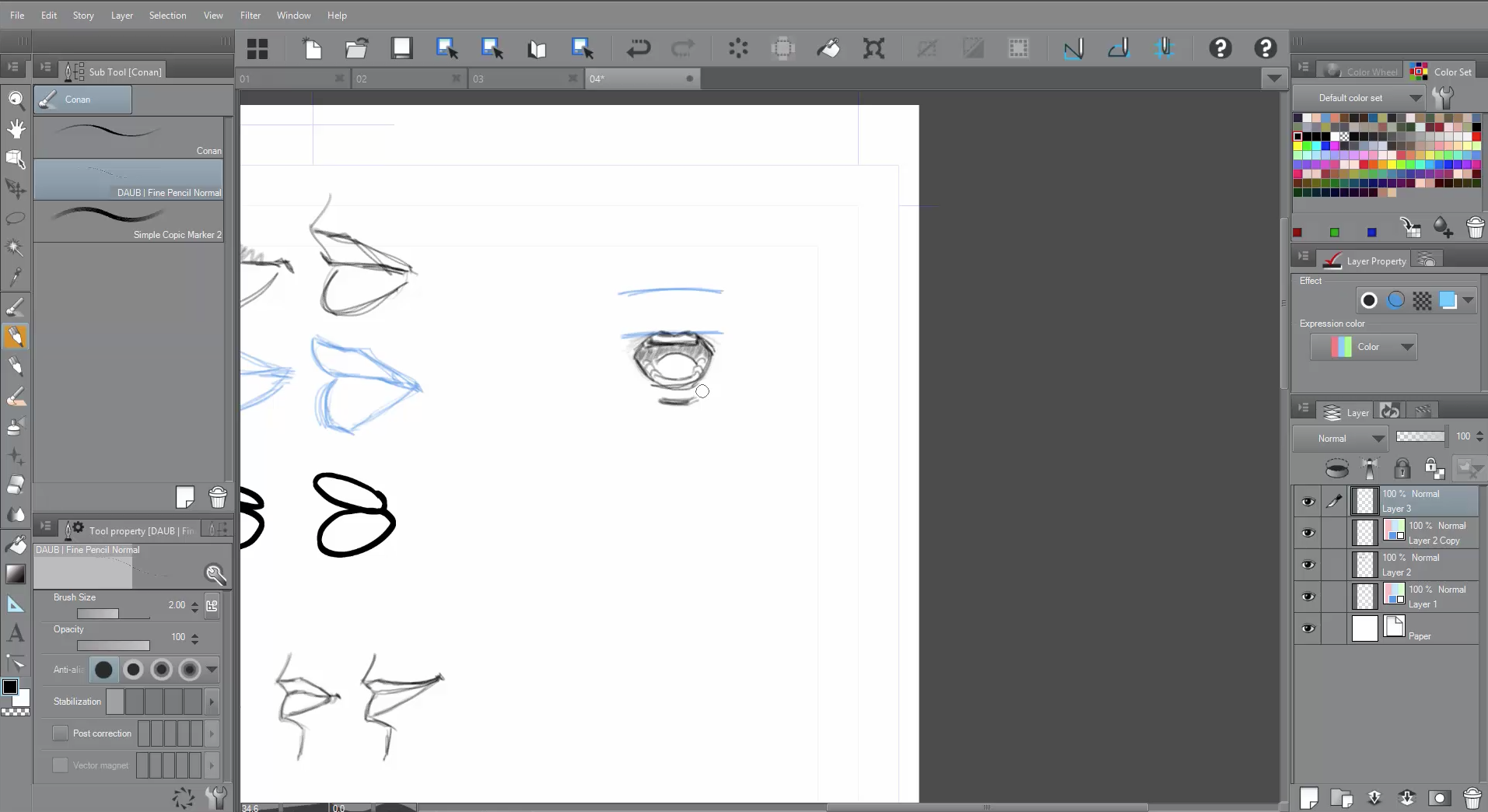Select the Pencil tool in the toolbox
This screenshot has width=1488, height=812.
coord(16,337)
